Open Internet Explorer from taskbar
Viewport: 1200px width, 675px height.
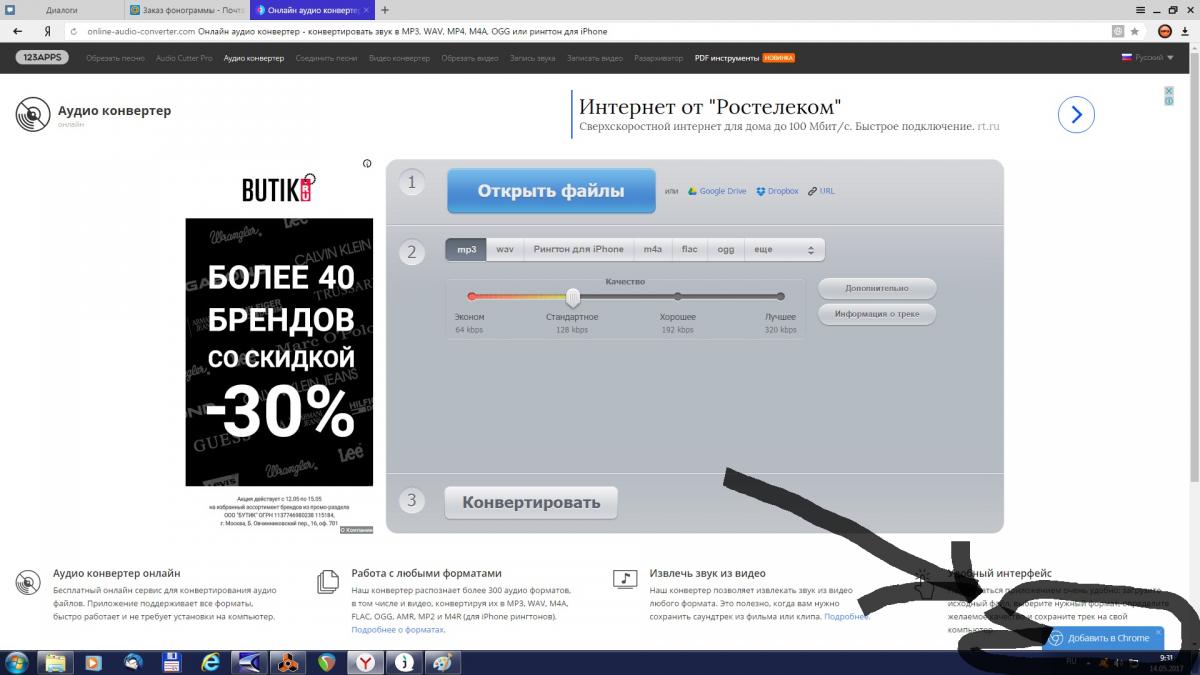210,662
